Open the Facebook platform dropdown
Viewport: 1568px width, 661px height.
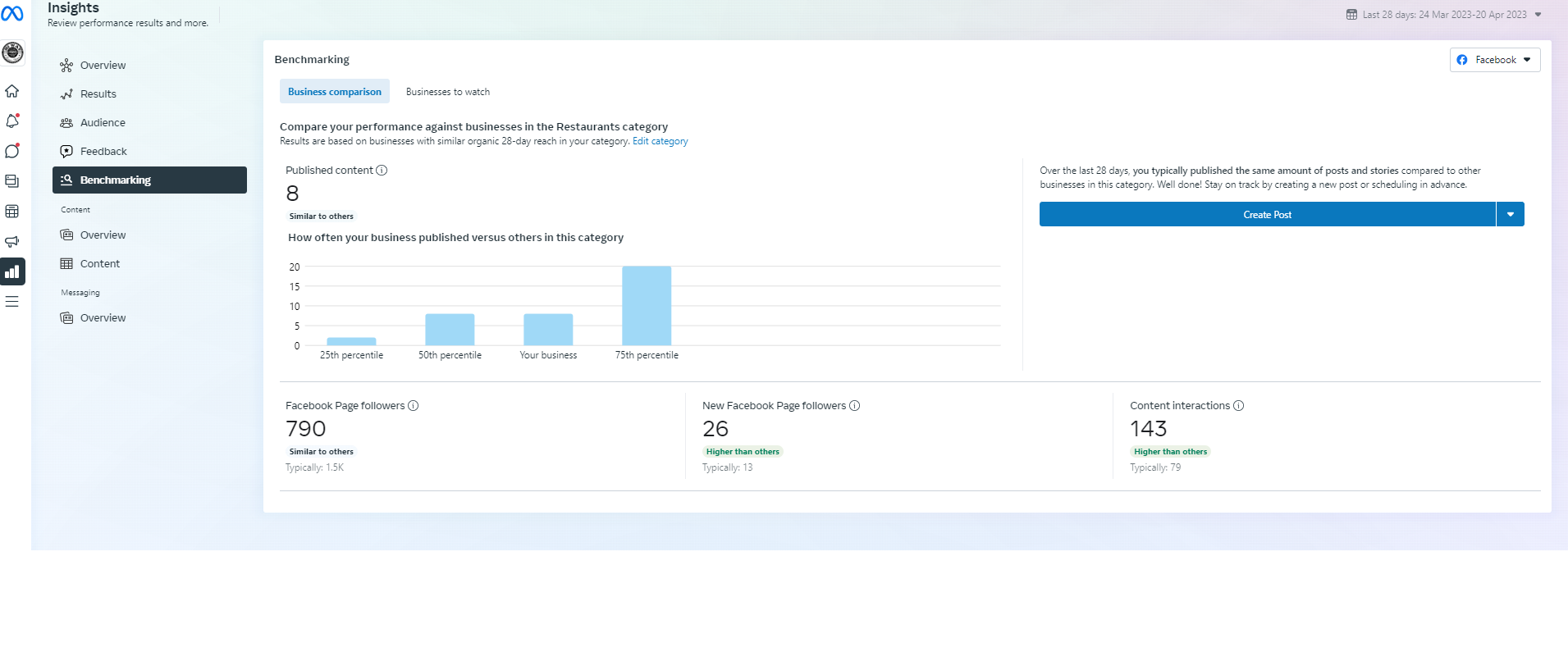click(1495, 60)
